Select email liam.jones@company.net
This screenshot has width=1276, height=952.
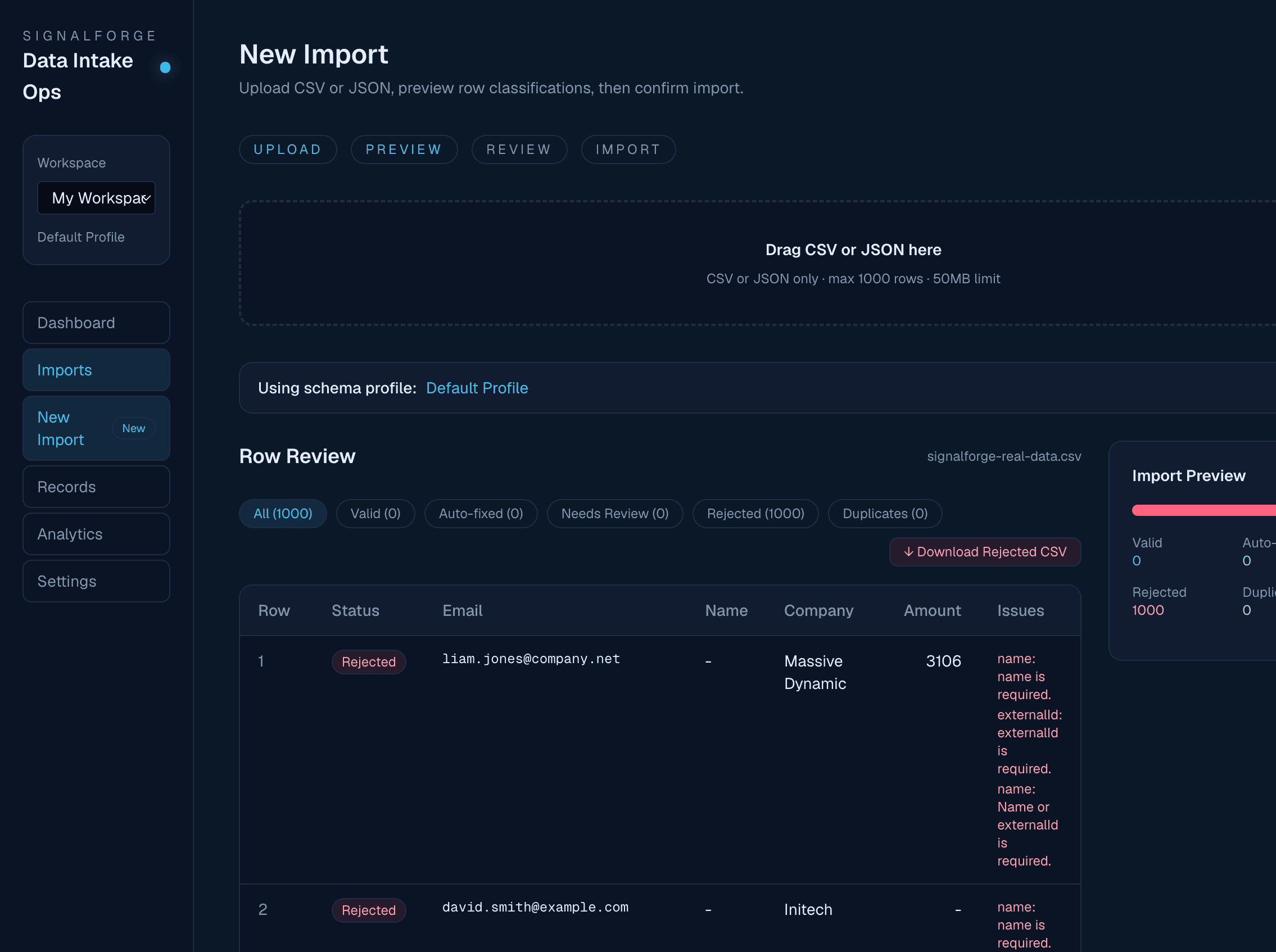(x=531, y=659)
